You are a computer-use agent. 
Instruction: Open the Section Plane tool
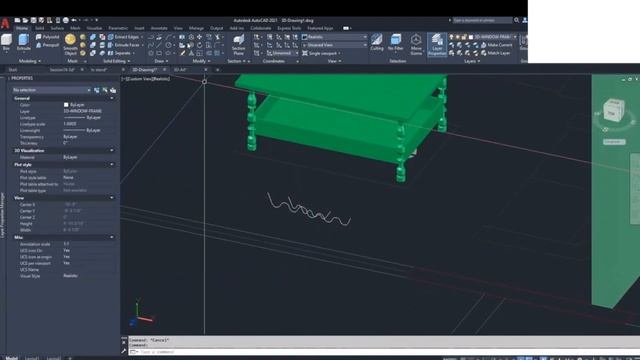(x=238, y=45)
